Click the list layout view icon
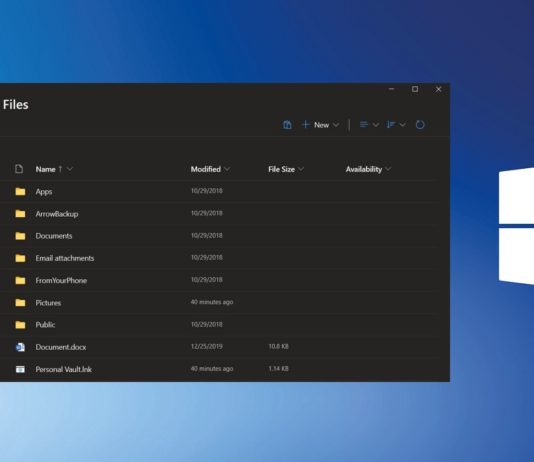 tap(364, 125)
